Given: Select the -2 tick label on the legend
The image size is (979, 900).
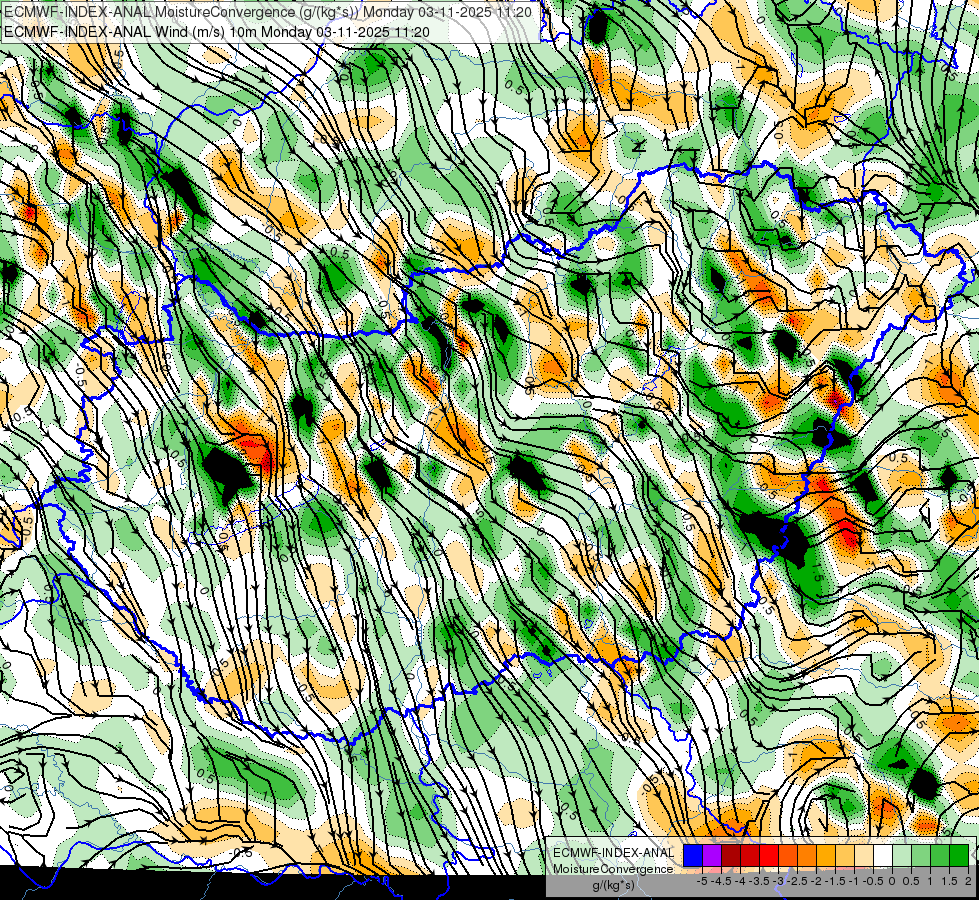Looking at the screenshot, I should [x=816, y=881].
